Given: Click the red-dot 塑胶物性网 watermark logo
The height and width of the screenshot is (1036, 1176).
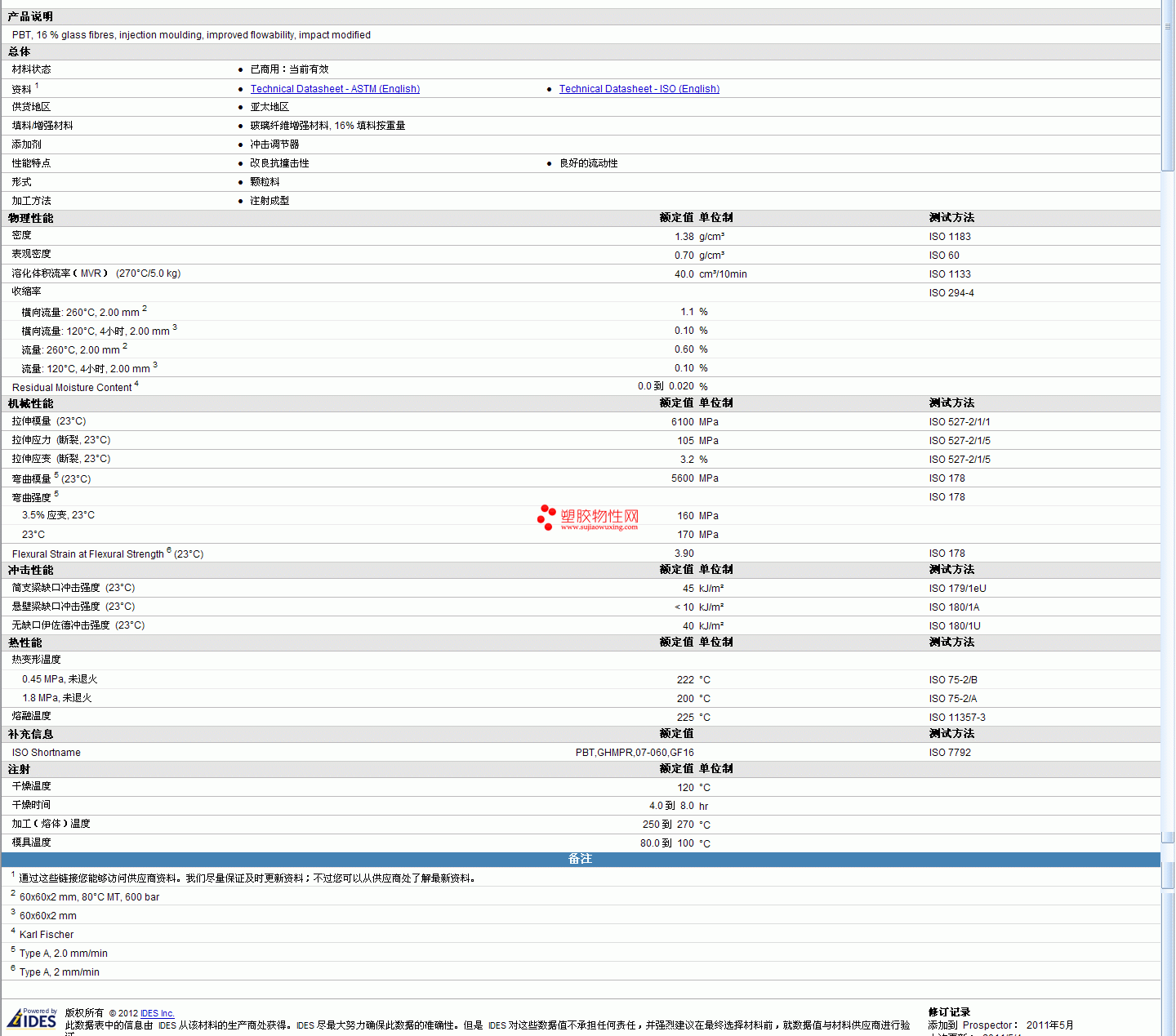Looking at the screenshot, I should coord(588,518).
